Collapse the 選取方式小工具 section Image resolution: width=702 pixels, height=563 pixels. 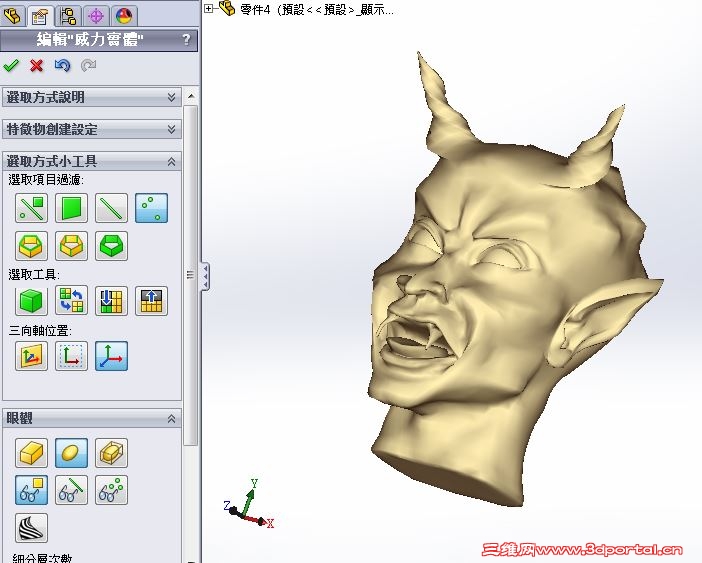click(171, 162)
